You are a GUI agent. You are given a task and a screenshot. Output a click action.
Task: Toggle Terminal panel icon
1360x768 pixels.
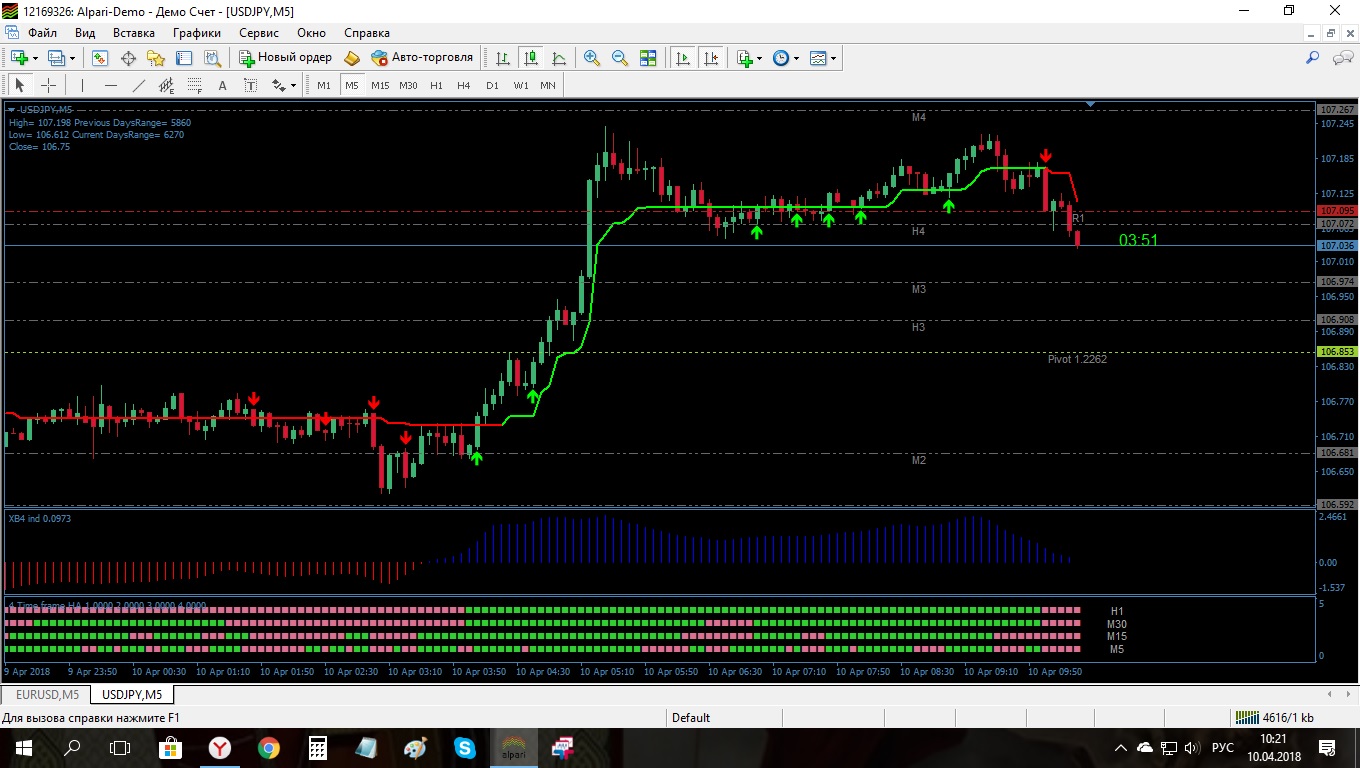pyautogui.click(x=184, y=58)
